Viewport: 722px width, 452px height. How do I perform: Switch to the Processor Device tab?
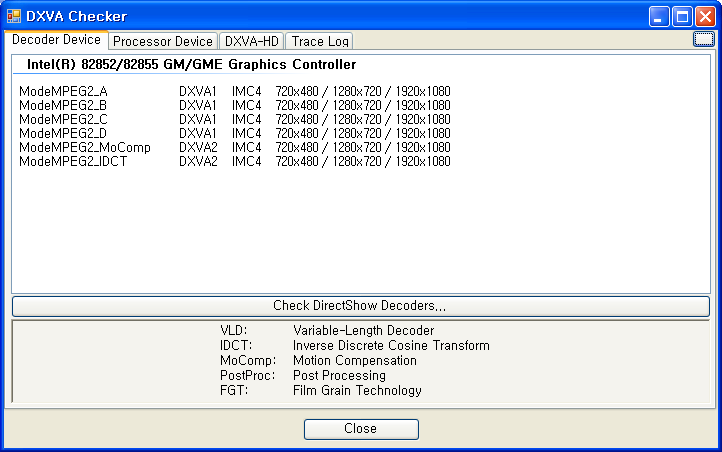point(163,41)
